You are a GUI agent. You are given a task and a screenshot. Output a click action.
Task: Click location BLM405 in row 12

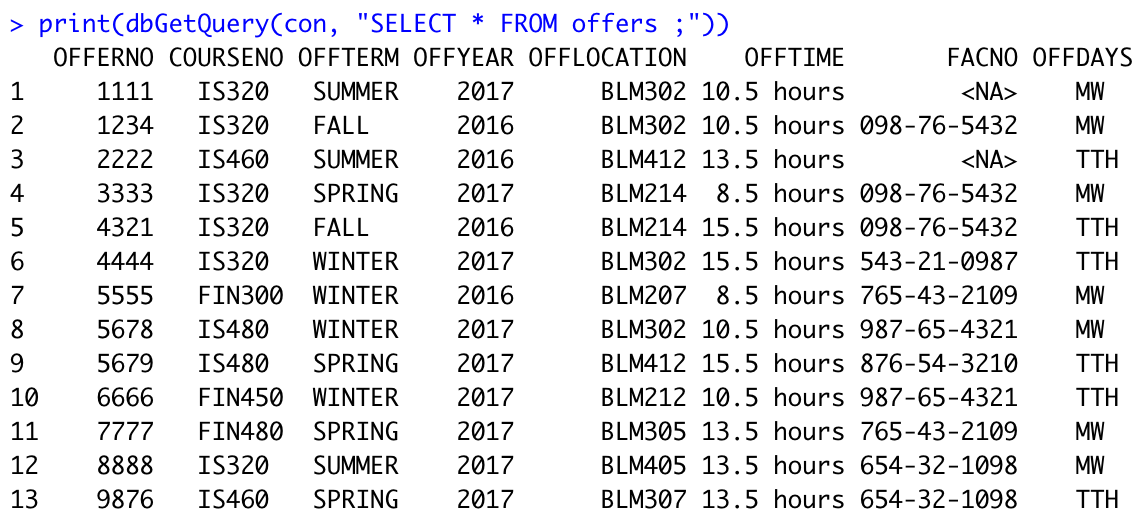click(644, 465)
